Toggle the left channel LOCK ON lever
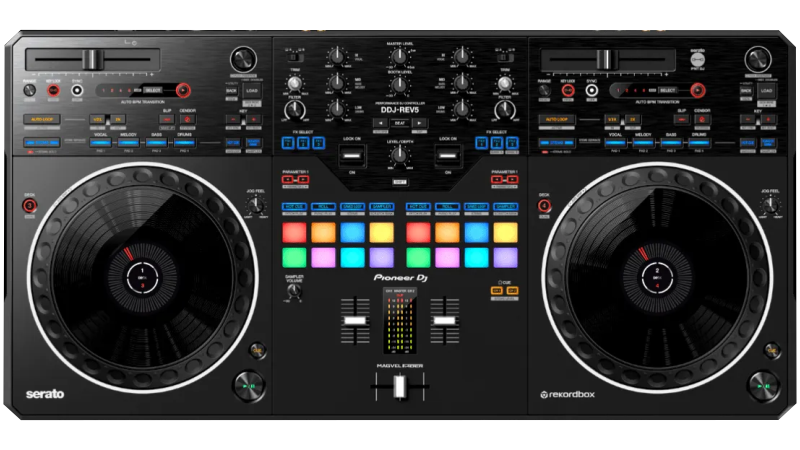 coord(351,155)
